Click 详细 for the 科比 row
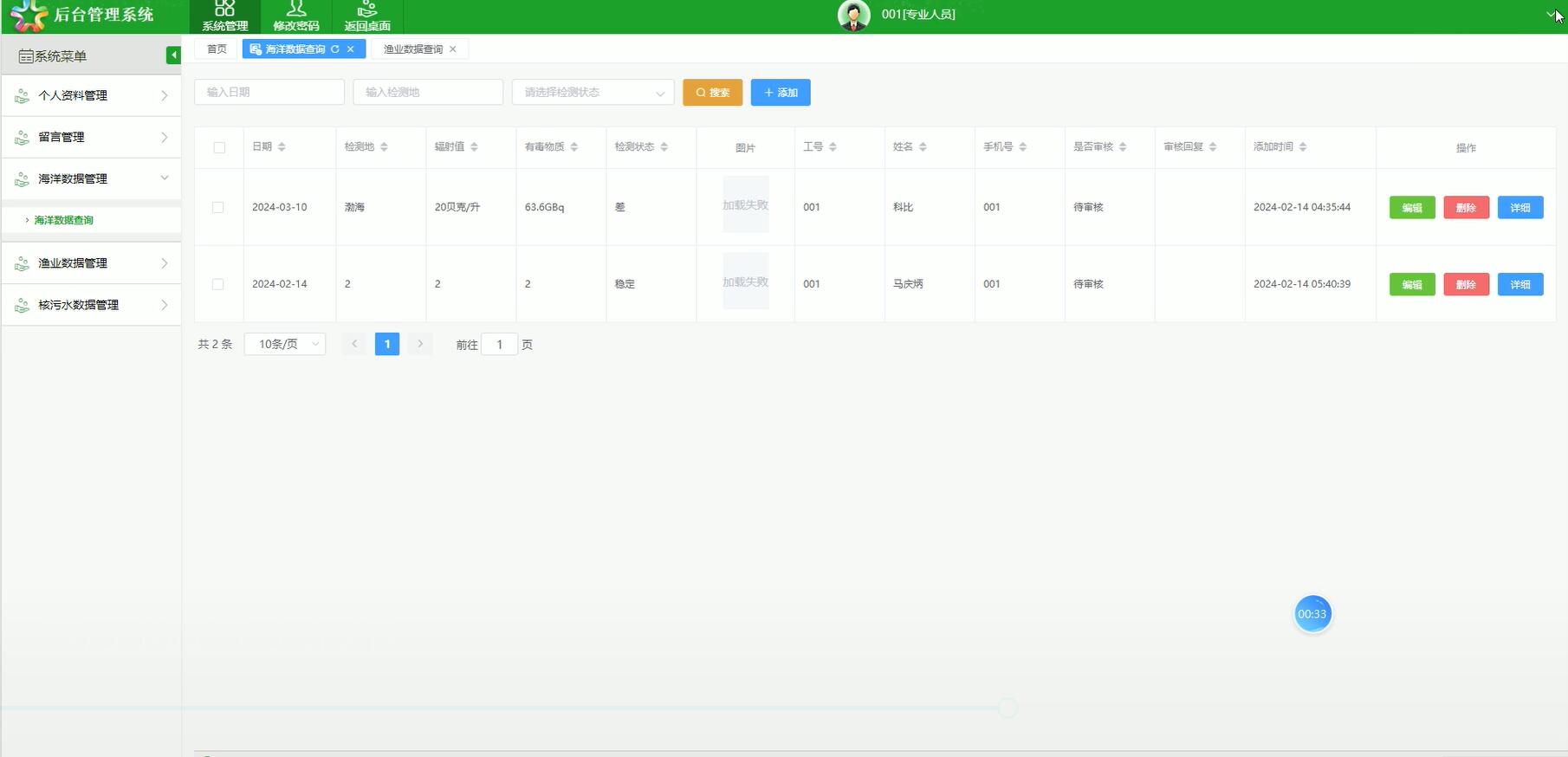 (1520, 208)
